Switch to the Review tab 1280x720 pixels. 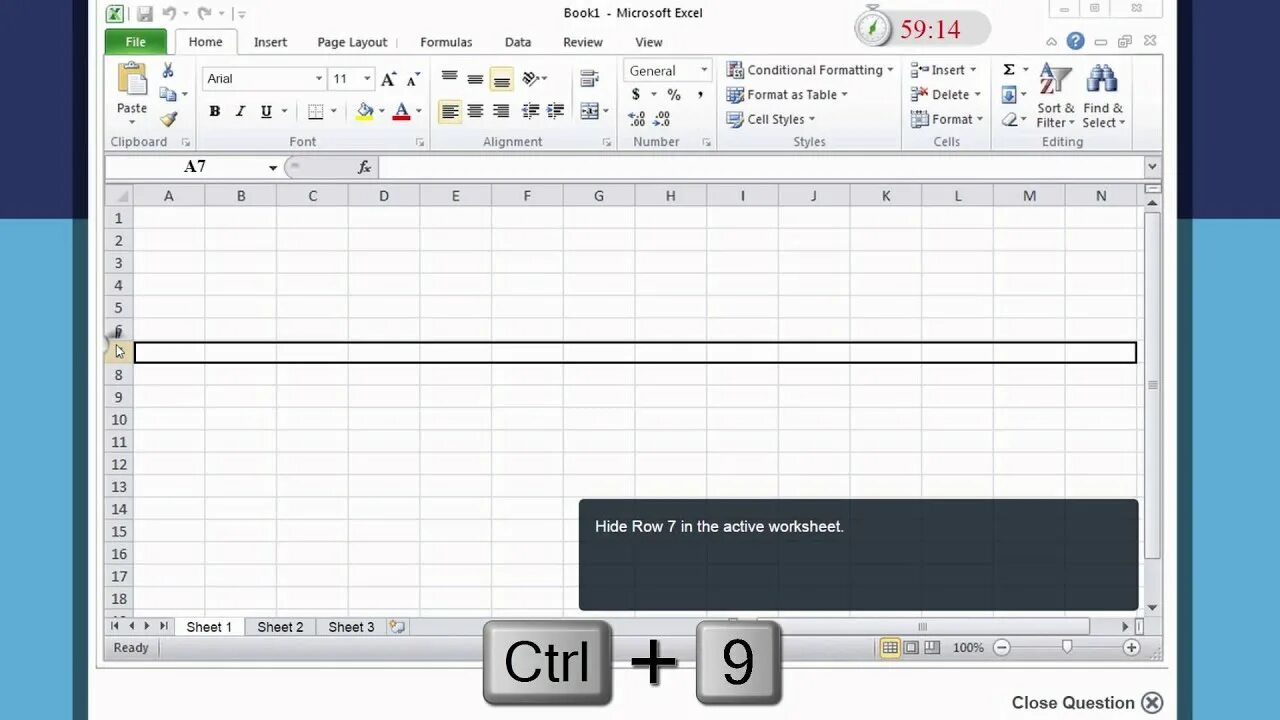tap(583, 42)
